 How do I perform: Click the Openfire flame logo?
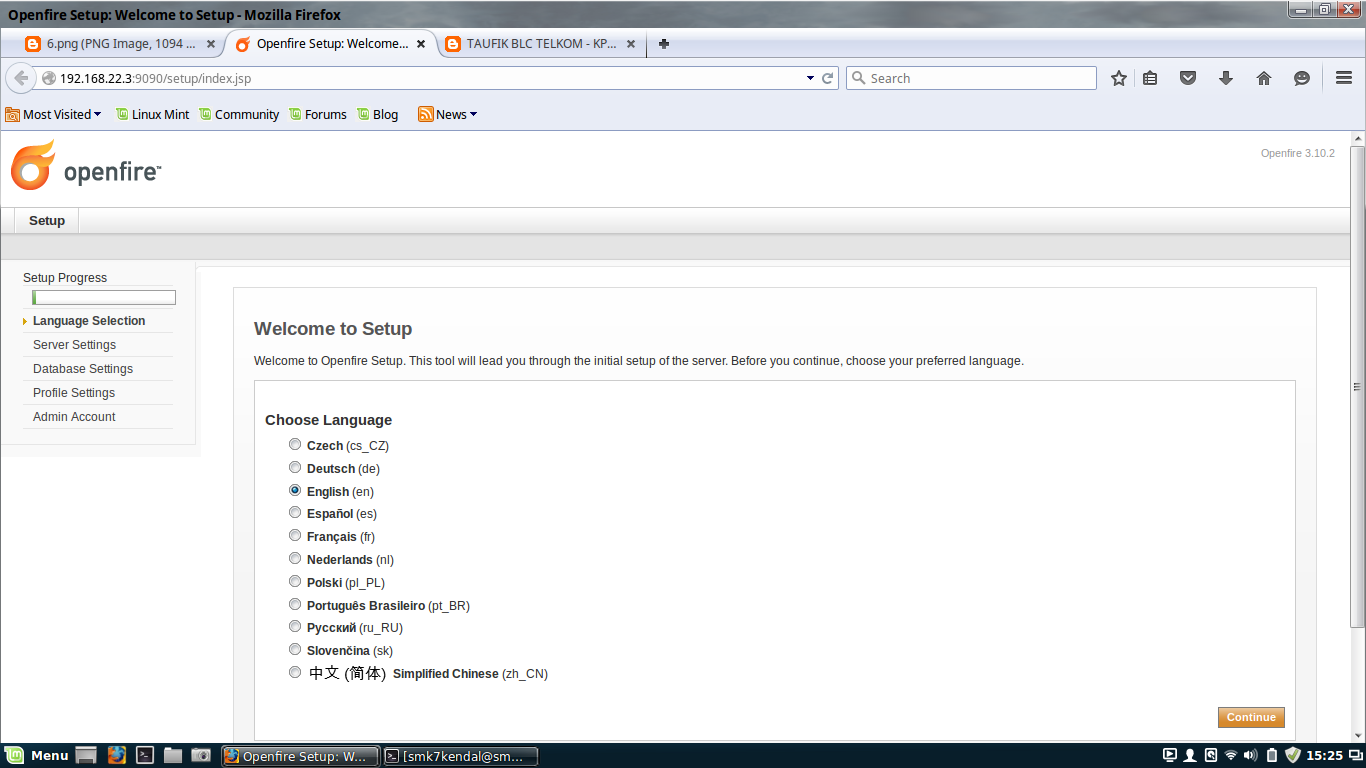tap(33, 166)
